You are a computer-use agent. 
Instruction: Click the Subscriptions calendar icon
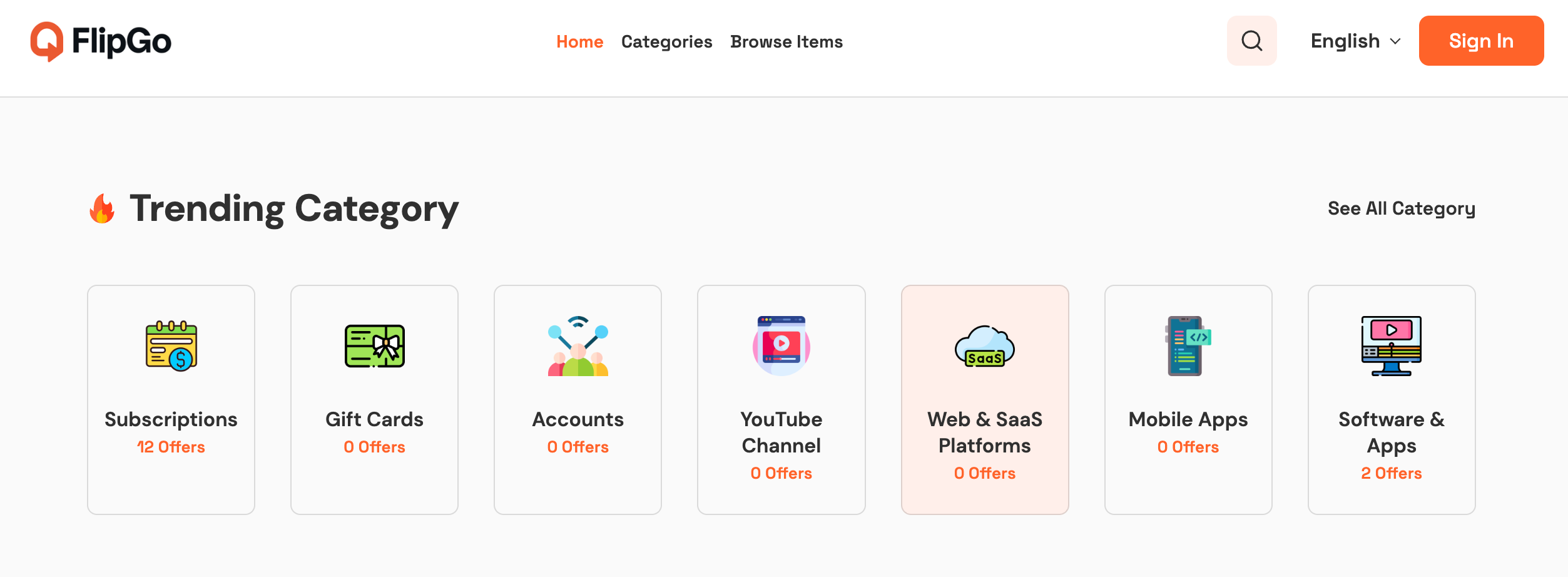(x=171, y=346)
